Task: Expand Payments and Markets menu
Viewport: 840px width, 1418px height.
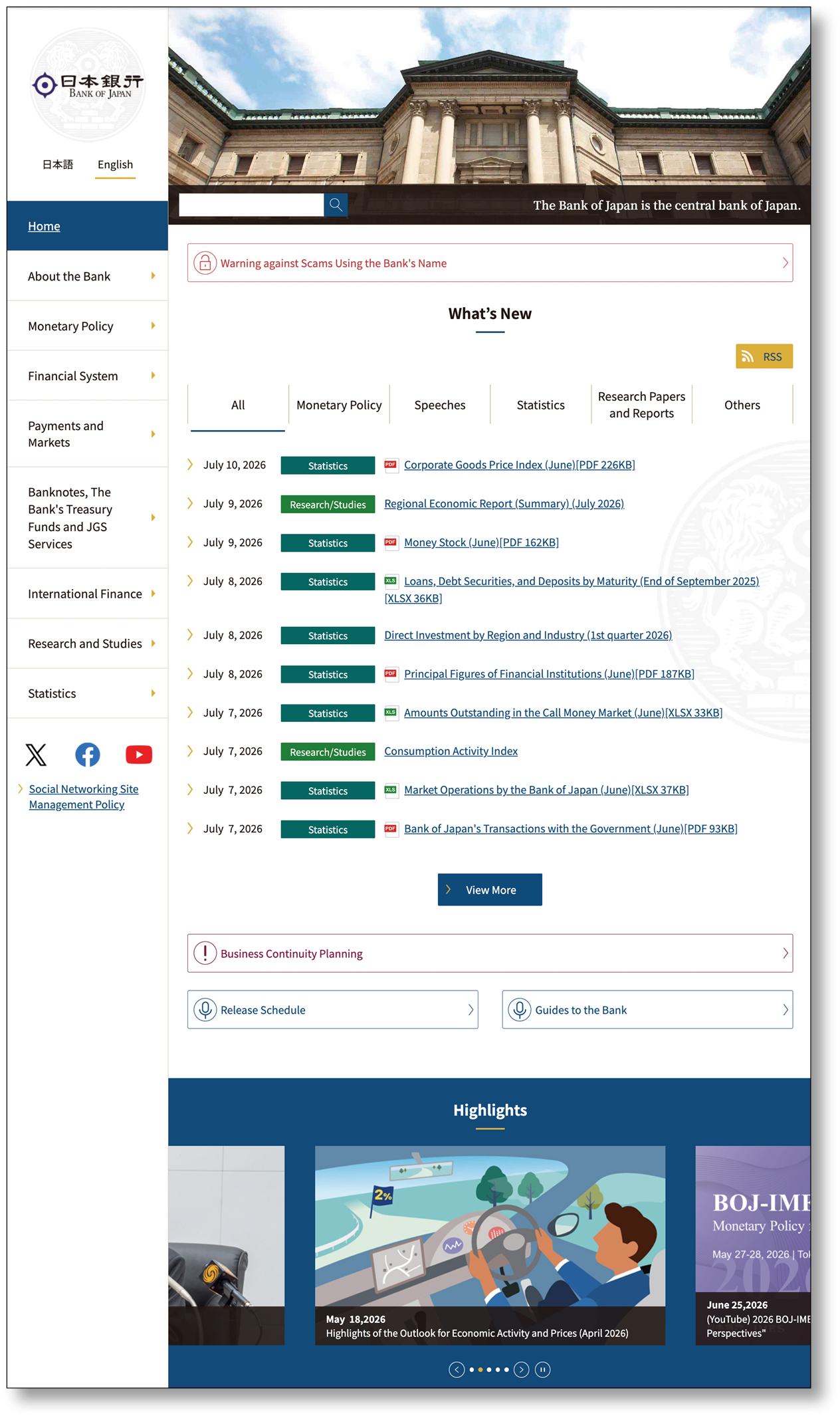Action: point(88,434)
